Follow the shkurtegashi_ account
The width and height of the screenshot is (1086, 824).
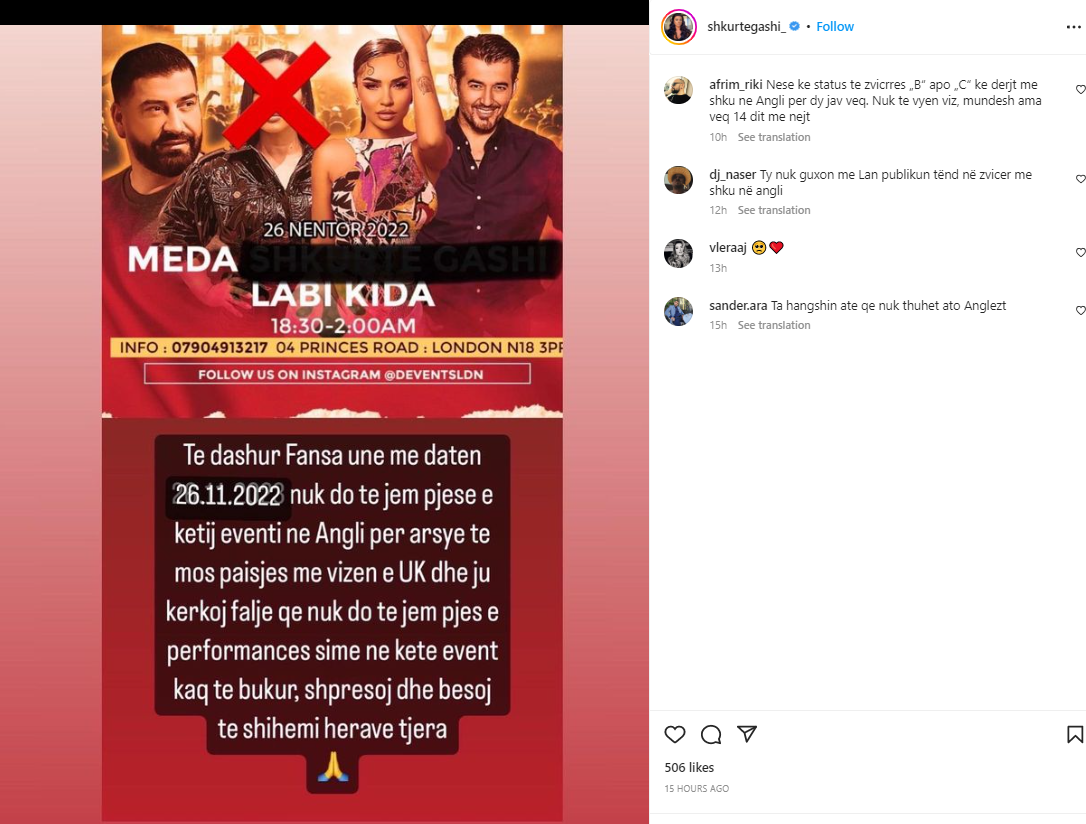click(835, 26)
